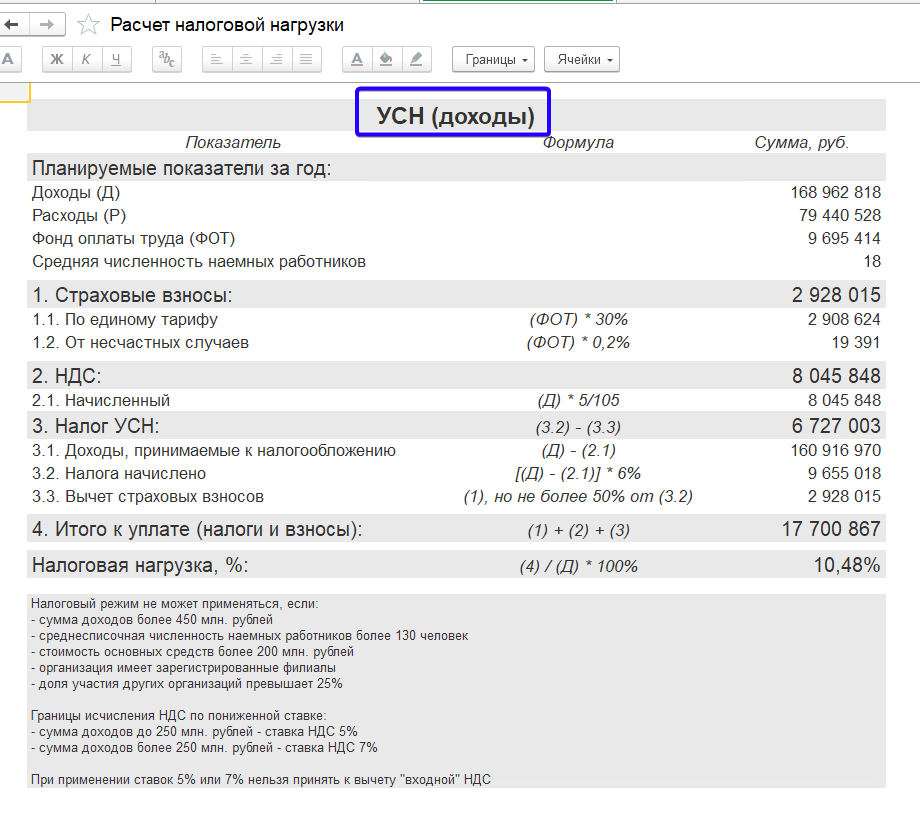
Task: Click the 2. НДС section heading
Action: click(x=66, y=376)
